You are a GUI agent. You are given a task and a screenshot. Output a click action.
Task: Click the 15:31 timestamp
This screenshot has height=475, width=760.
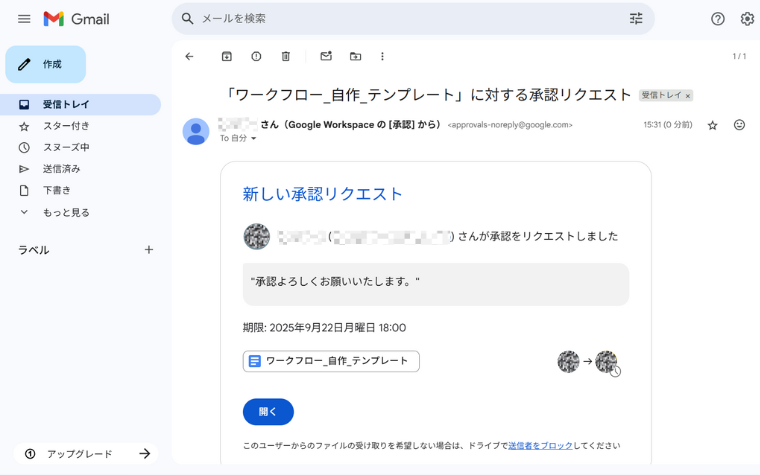coord(667,125)
